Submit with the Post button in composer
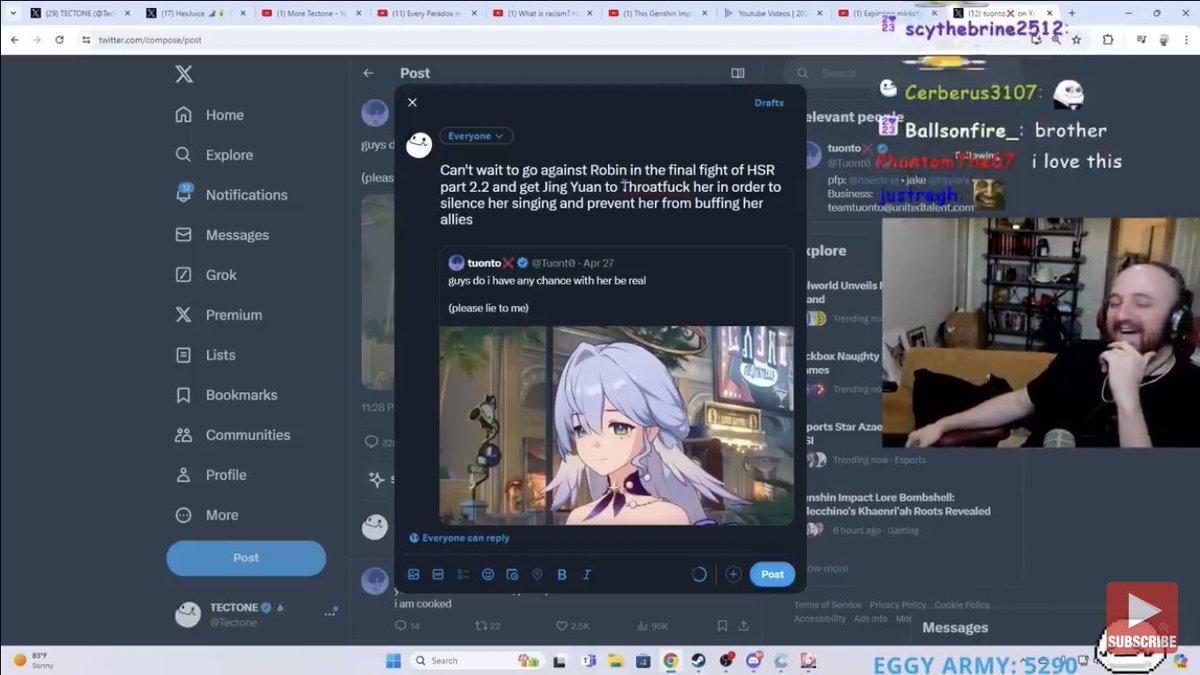 pyautogui.click(x=772, y=574)
